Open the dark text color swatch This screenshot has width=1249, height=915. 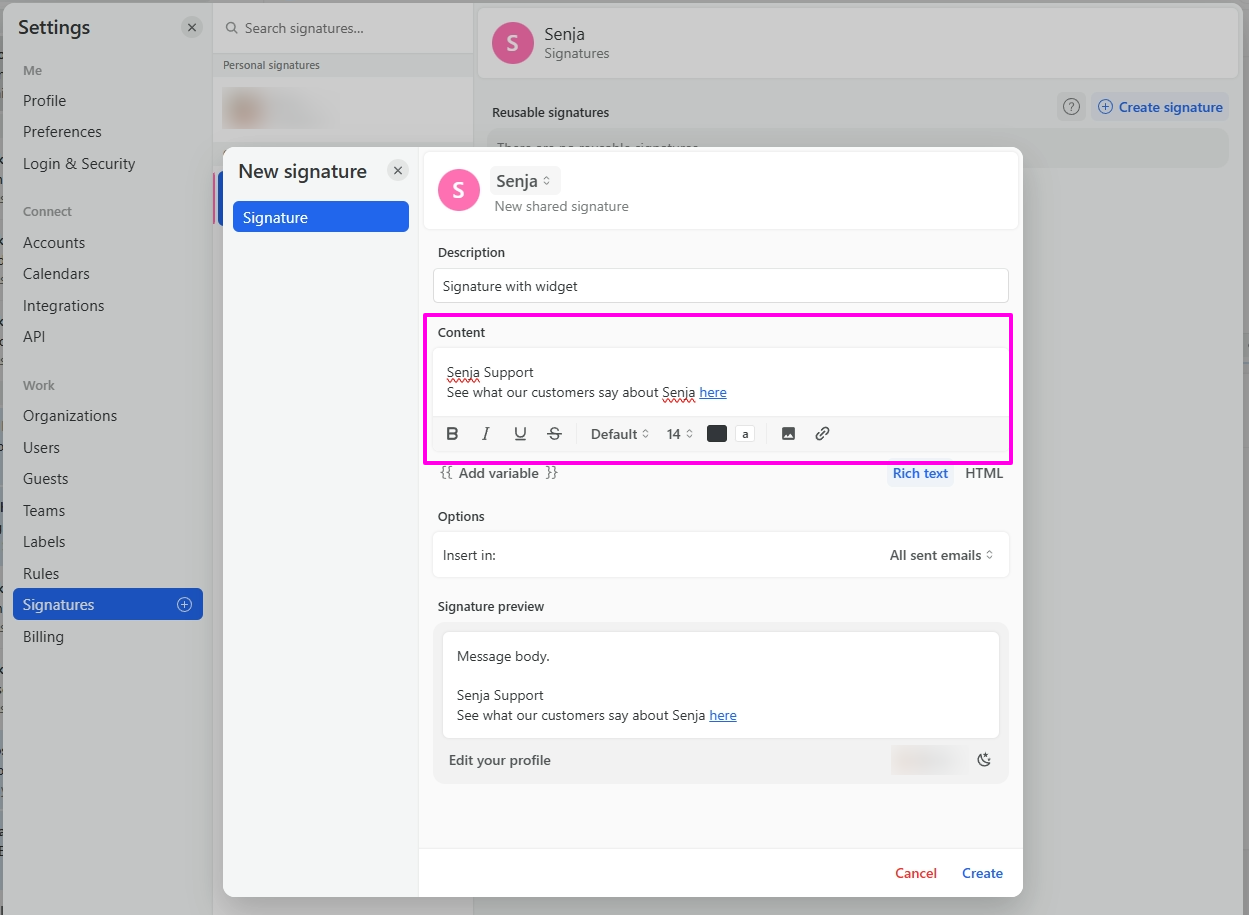(717, 434)
